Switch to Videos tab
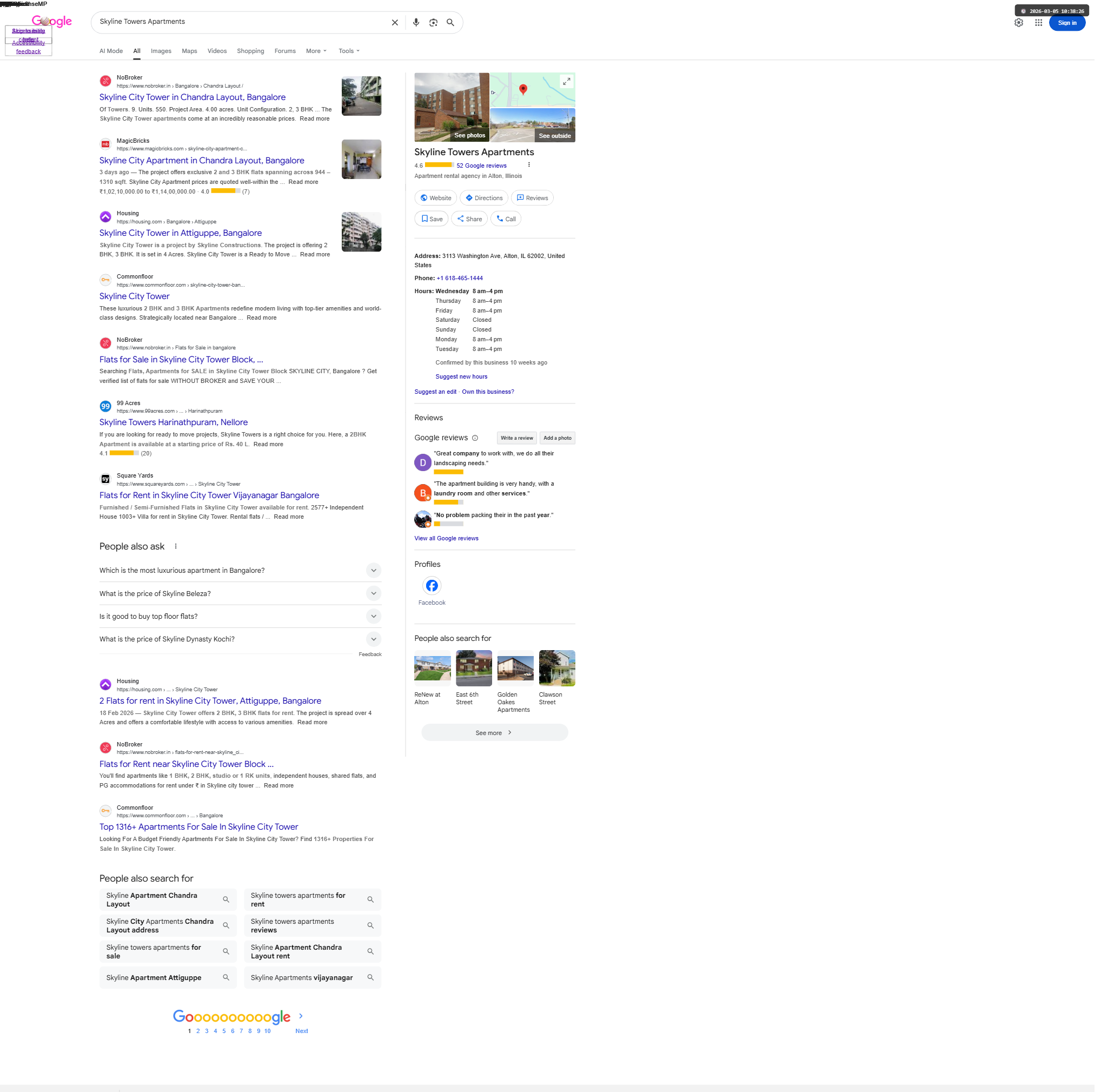Screen dimensions: 1101x1092 pyautogui.click(x=218, y=51)
